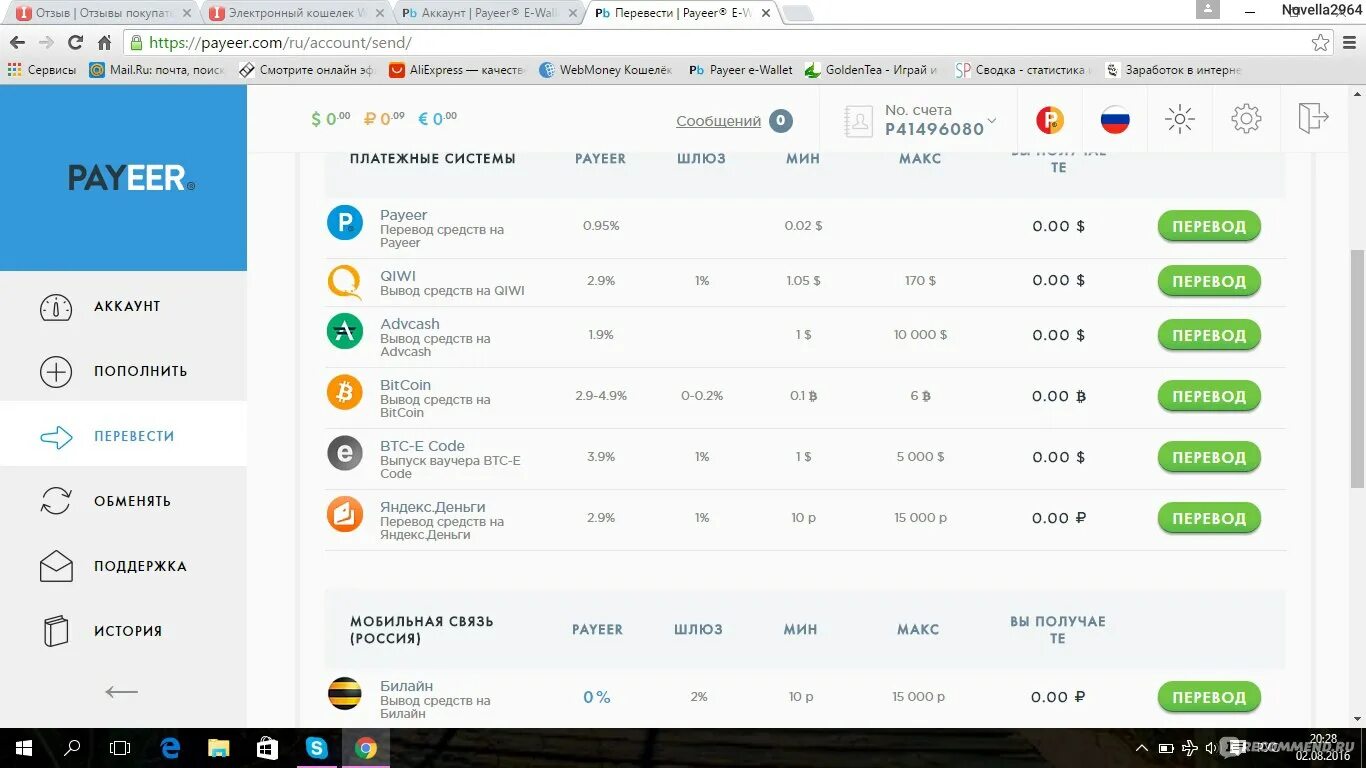
Task: Bookmark the page with star icon
Action: click(x=1321, y=43)
